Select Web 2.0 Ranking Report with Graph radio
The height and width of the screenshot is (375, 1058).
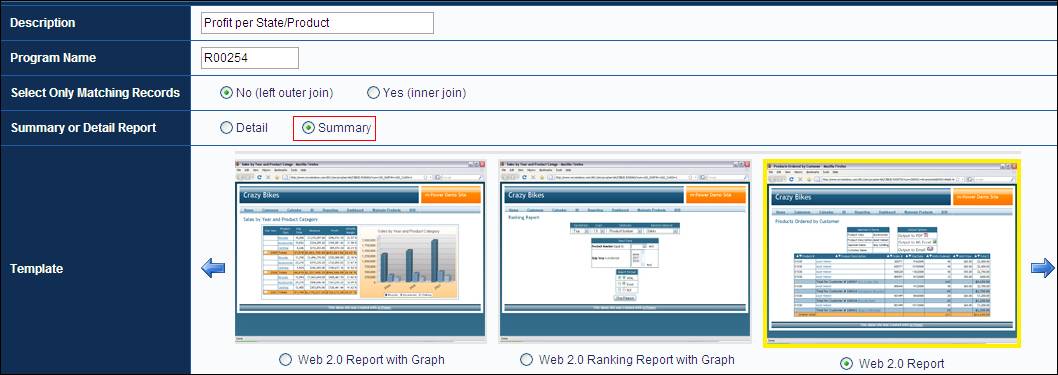(x=526, y=359)
